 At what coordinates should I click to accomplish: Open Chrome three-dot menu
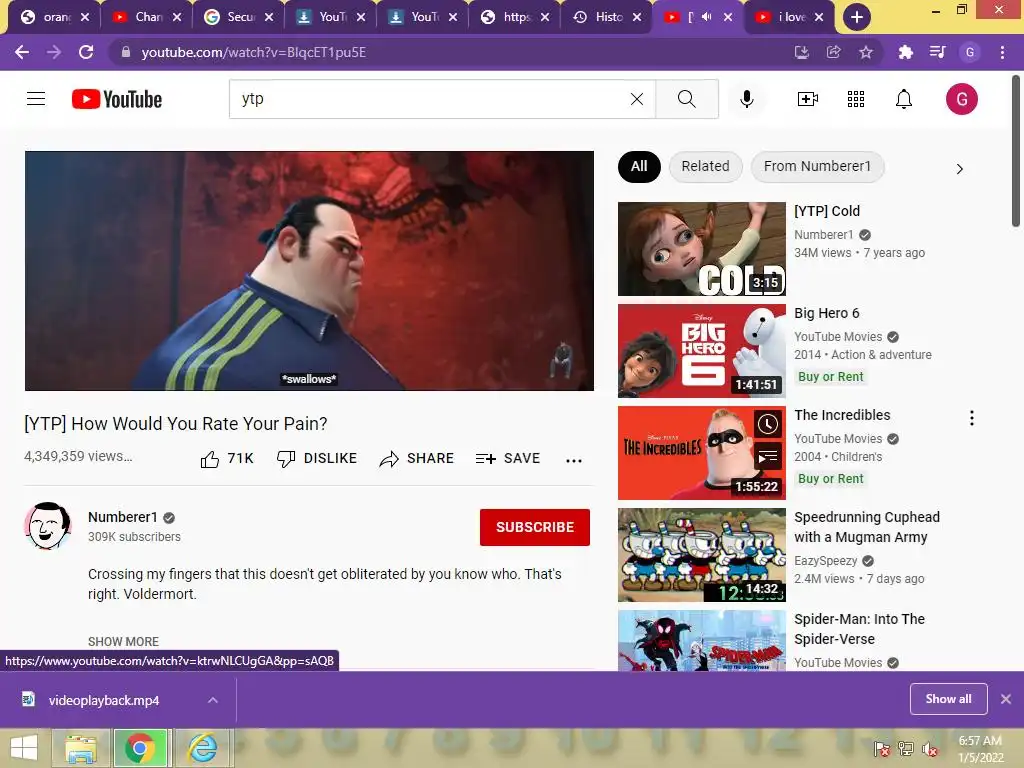[x=1002, y=52]
